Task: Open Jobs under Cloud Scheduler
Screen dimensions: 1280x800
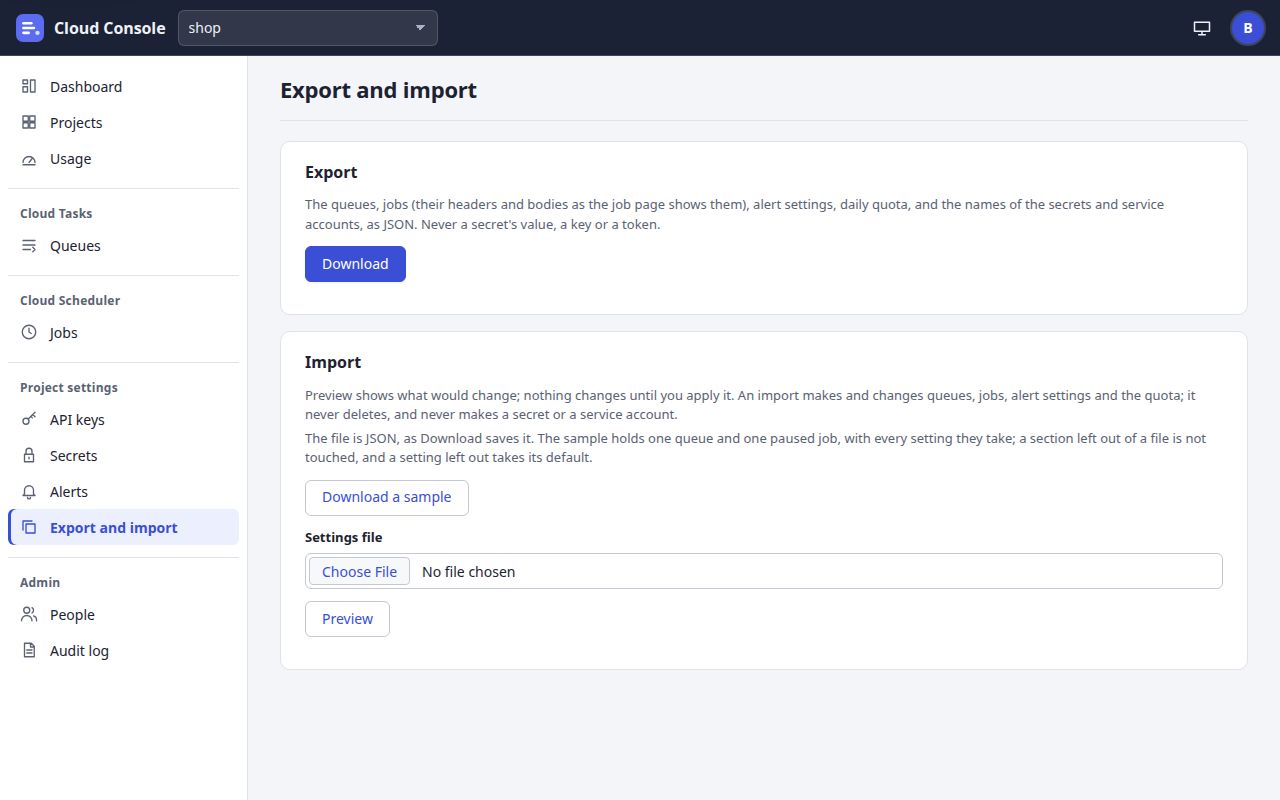Action: (124, 333)
